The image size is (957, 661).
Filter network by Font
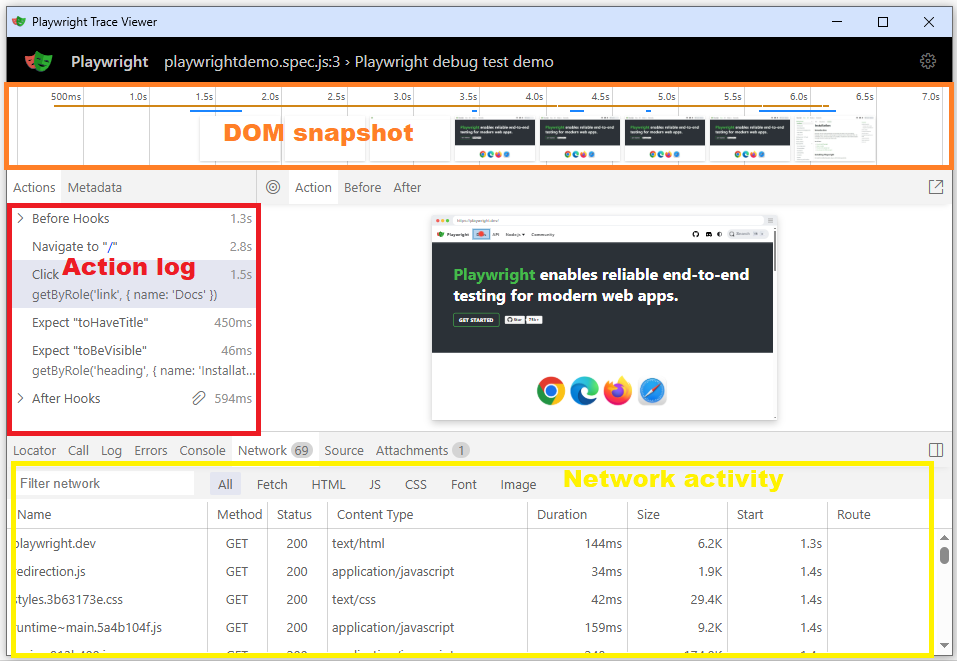pos(464,484)
